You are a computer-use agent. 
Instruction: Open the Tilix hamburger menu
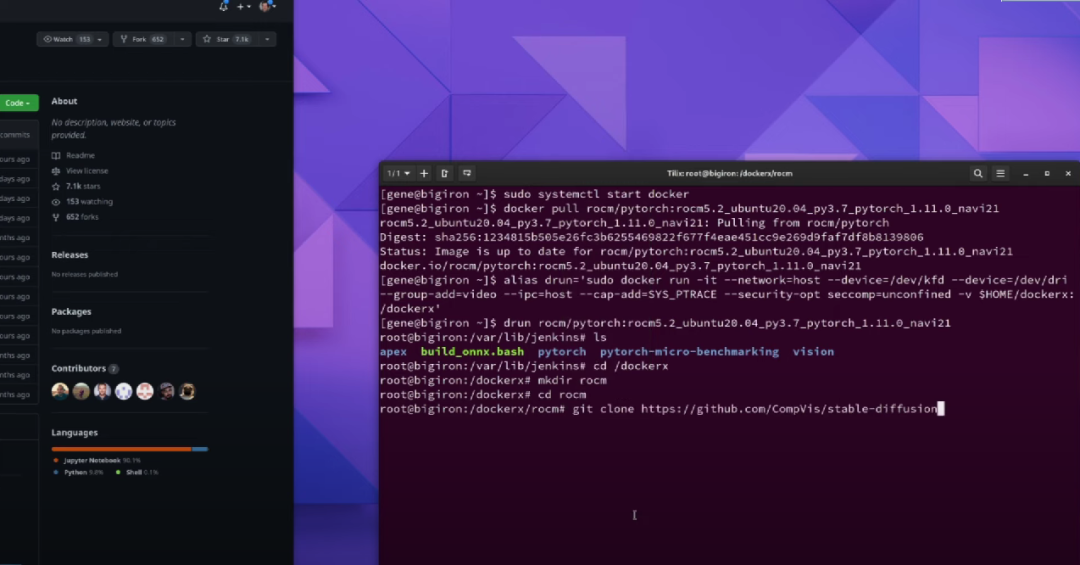(1000, 174)
